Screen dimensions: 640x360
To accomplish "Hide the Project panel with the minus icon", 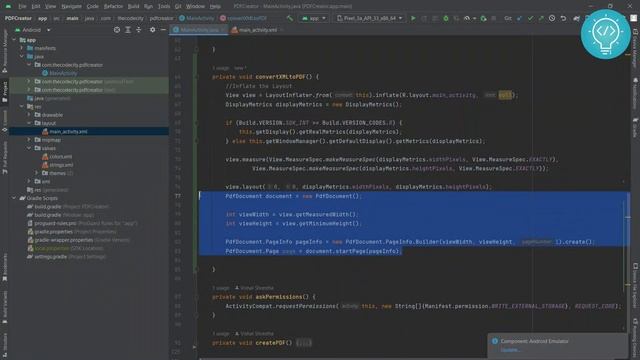I will click(x=163, y=30).
